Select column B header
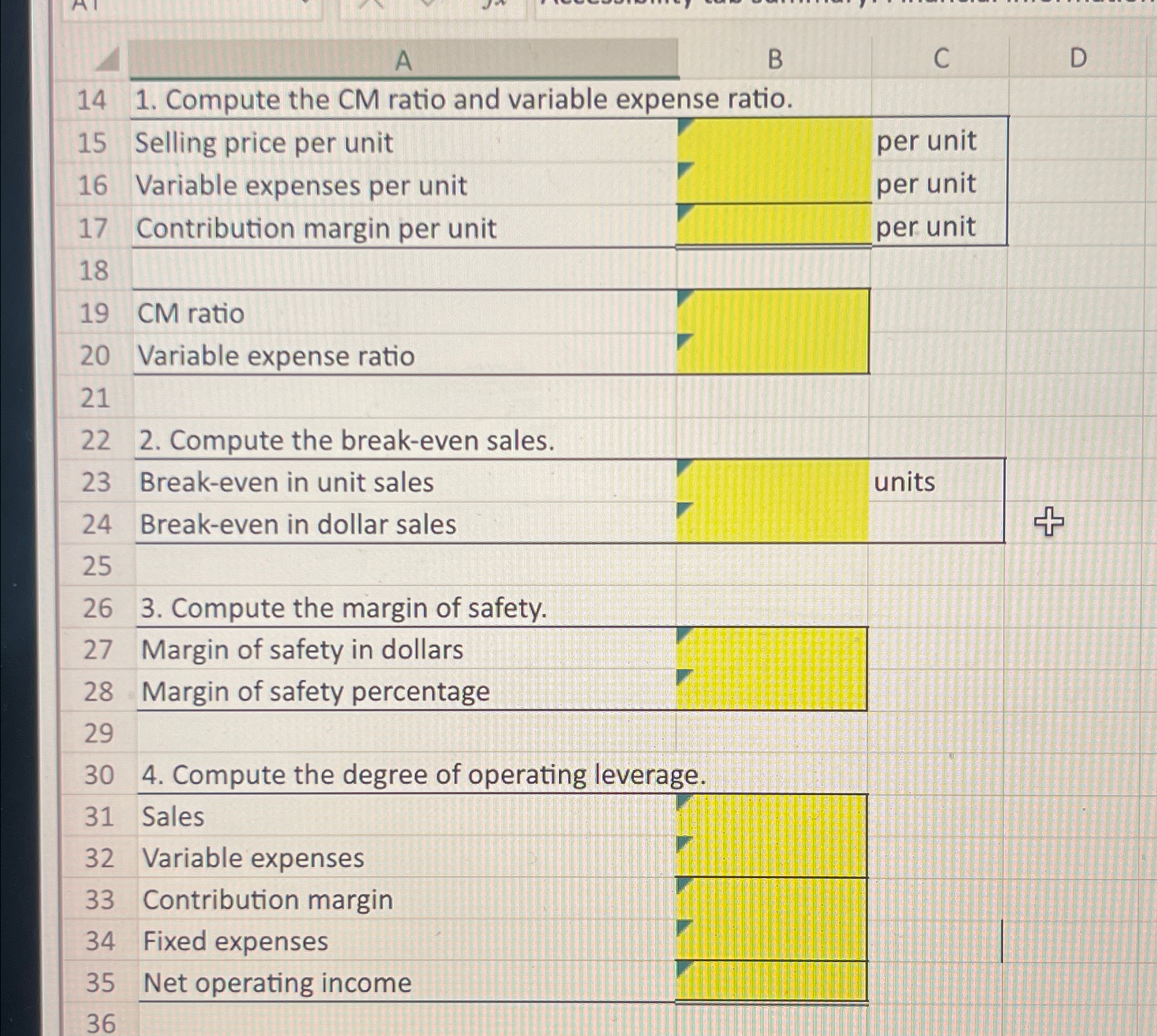Screen dimensions: 1157x1036 pos(775,60)
